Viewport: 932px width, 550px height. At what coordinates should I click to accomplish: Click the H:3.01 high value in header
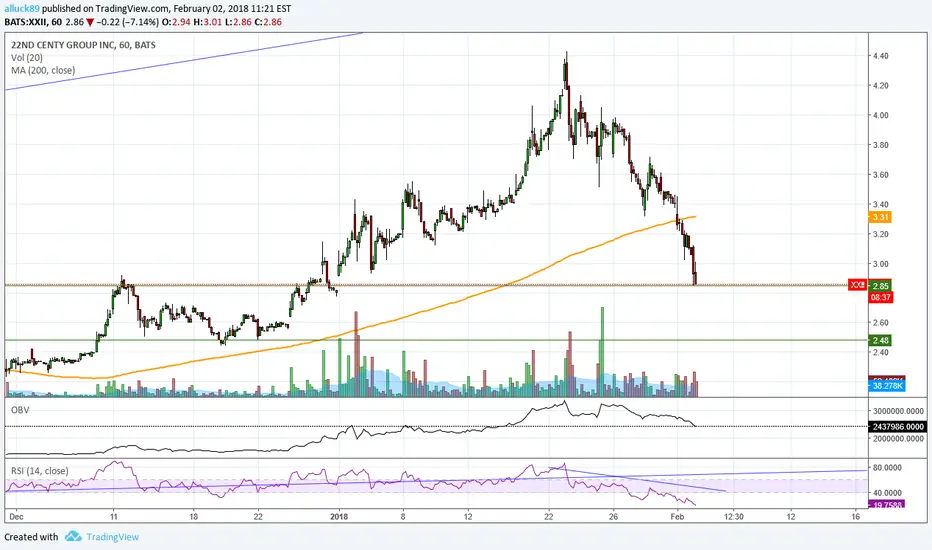207,22
